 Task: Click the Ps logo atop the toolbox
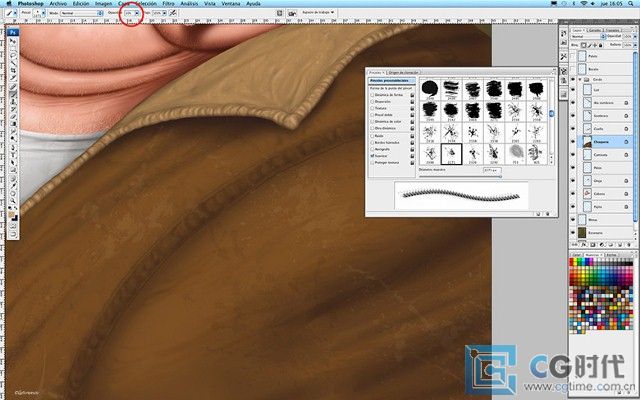point(13,32)
